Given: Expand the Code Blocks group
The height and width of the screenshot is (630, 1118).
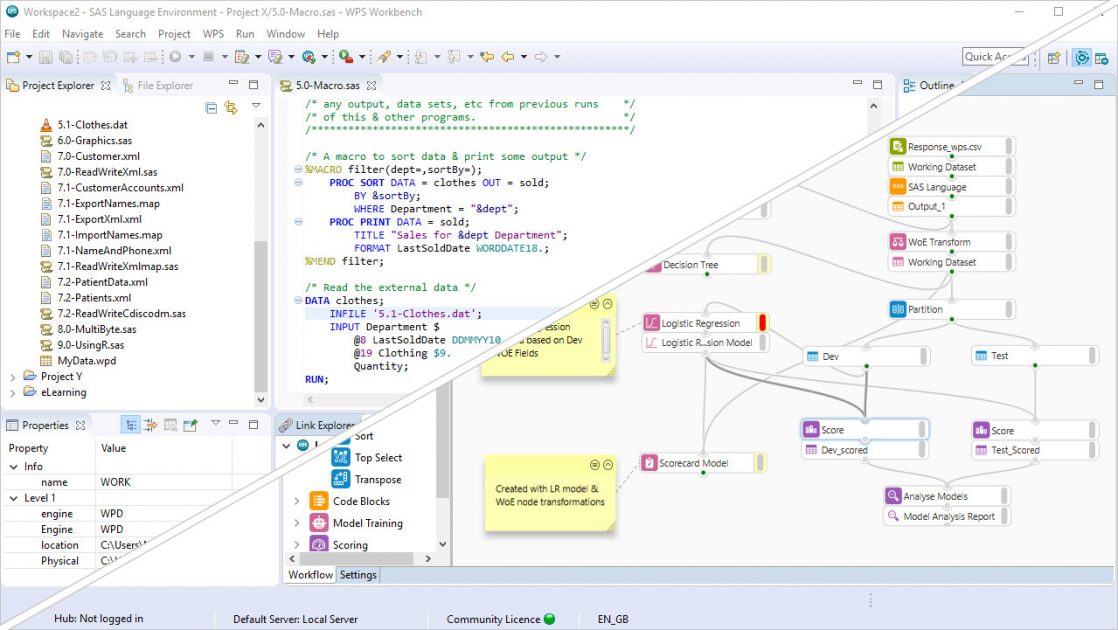Looking at the screenshot, I should pos(296,502).
